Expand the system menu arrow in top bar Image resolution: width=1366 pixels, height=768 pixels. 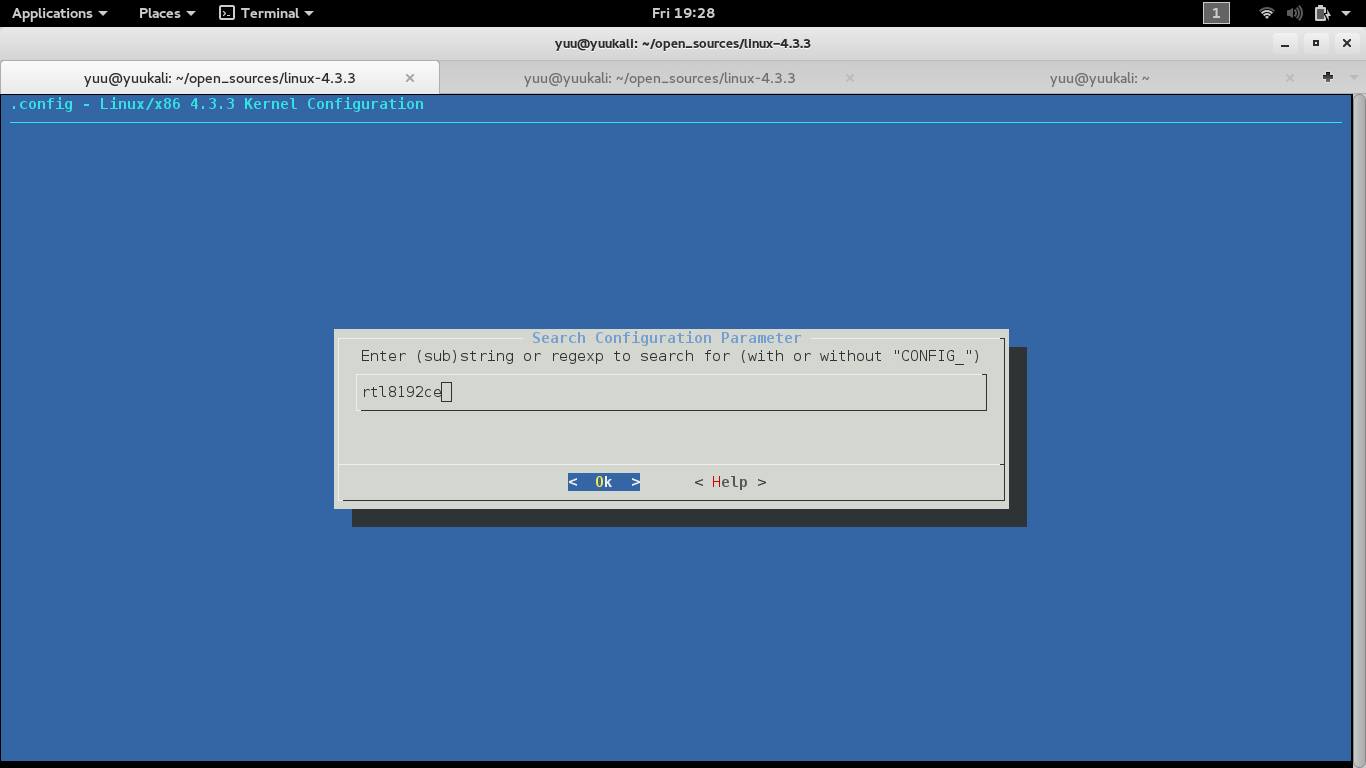(x=1346, y=13)
